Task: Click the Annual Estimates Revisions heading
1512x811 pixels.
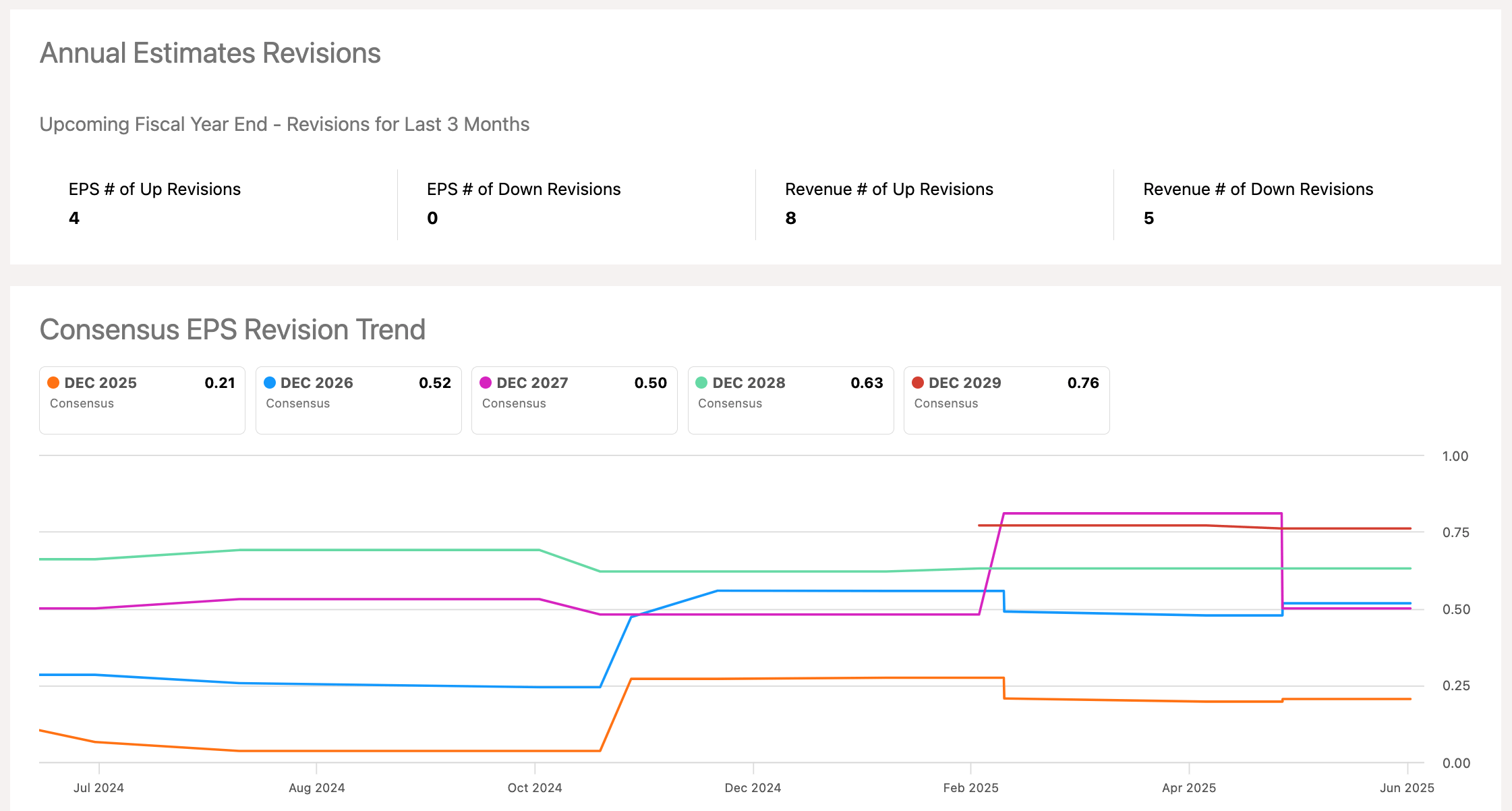Action: pos(210,53)
